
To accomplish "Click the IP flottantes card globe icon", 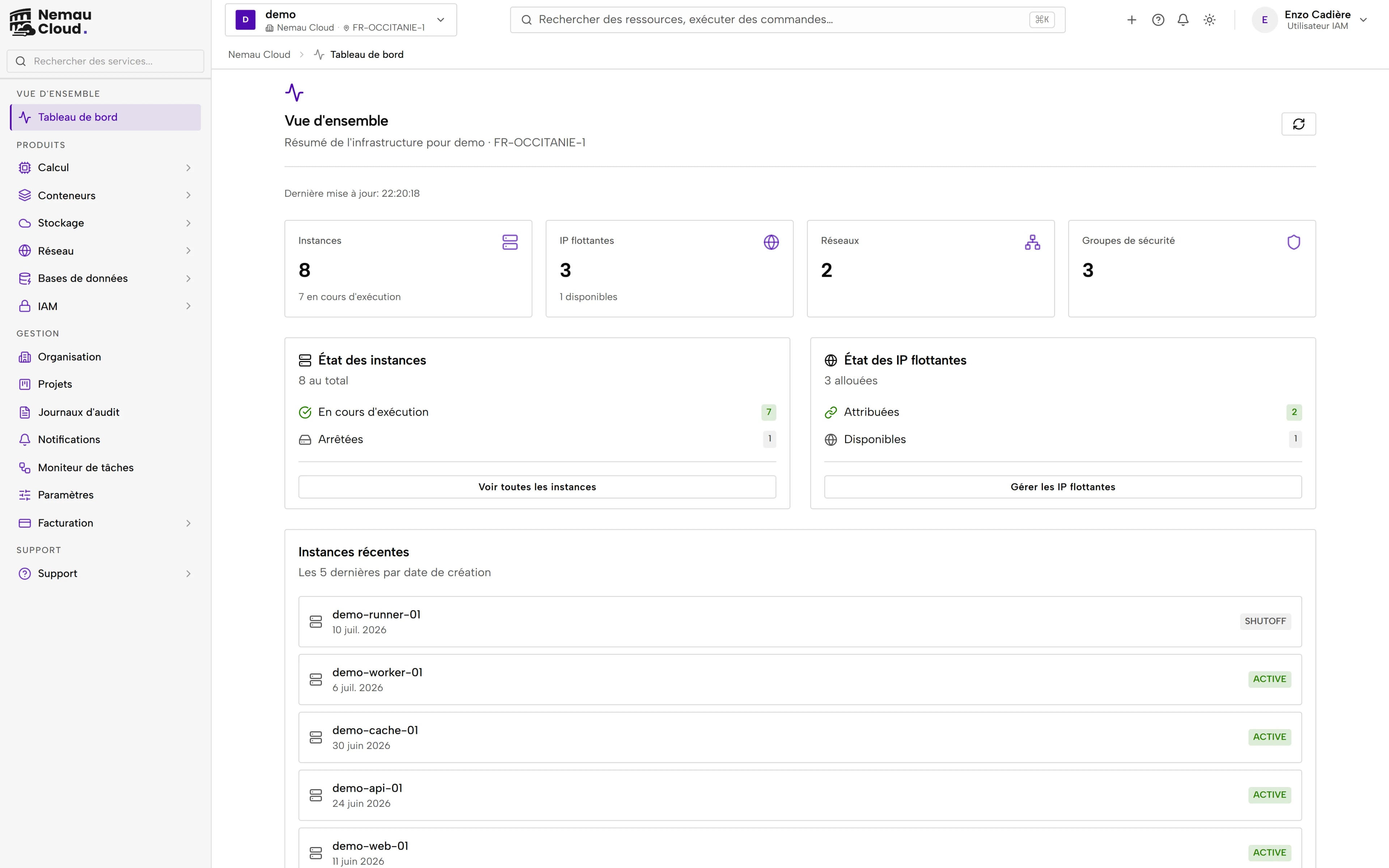I will coord(771,242).
